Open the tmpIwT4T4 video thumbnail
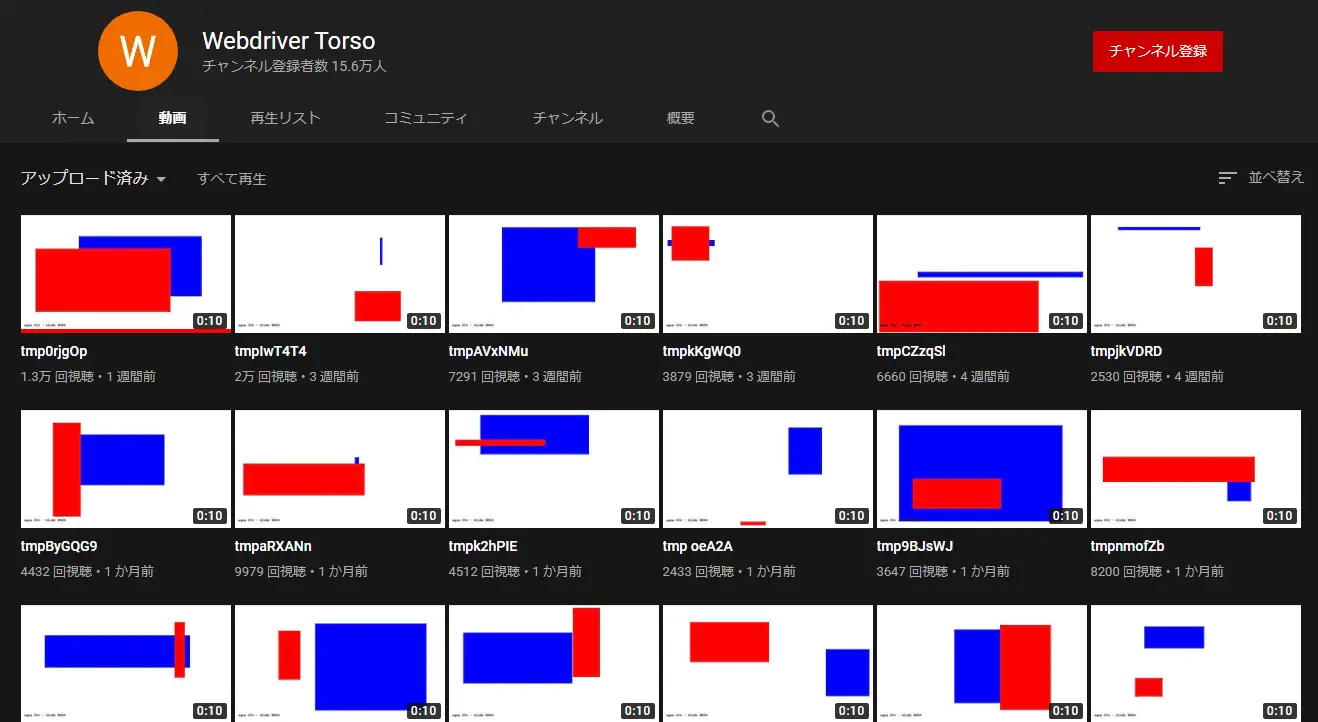The height and width of the screenshot is (722, 1318). 339,273
